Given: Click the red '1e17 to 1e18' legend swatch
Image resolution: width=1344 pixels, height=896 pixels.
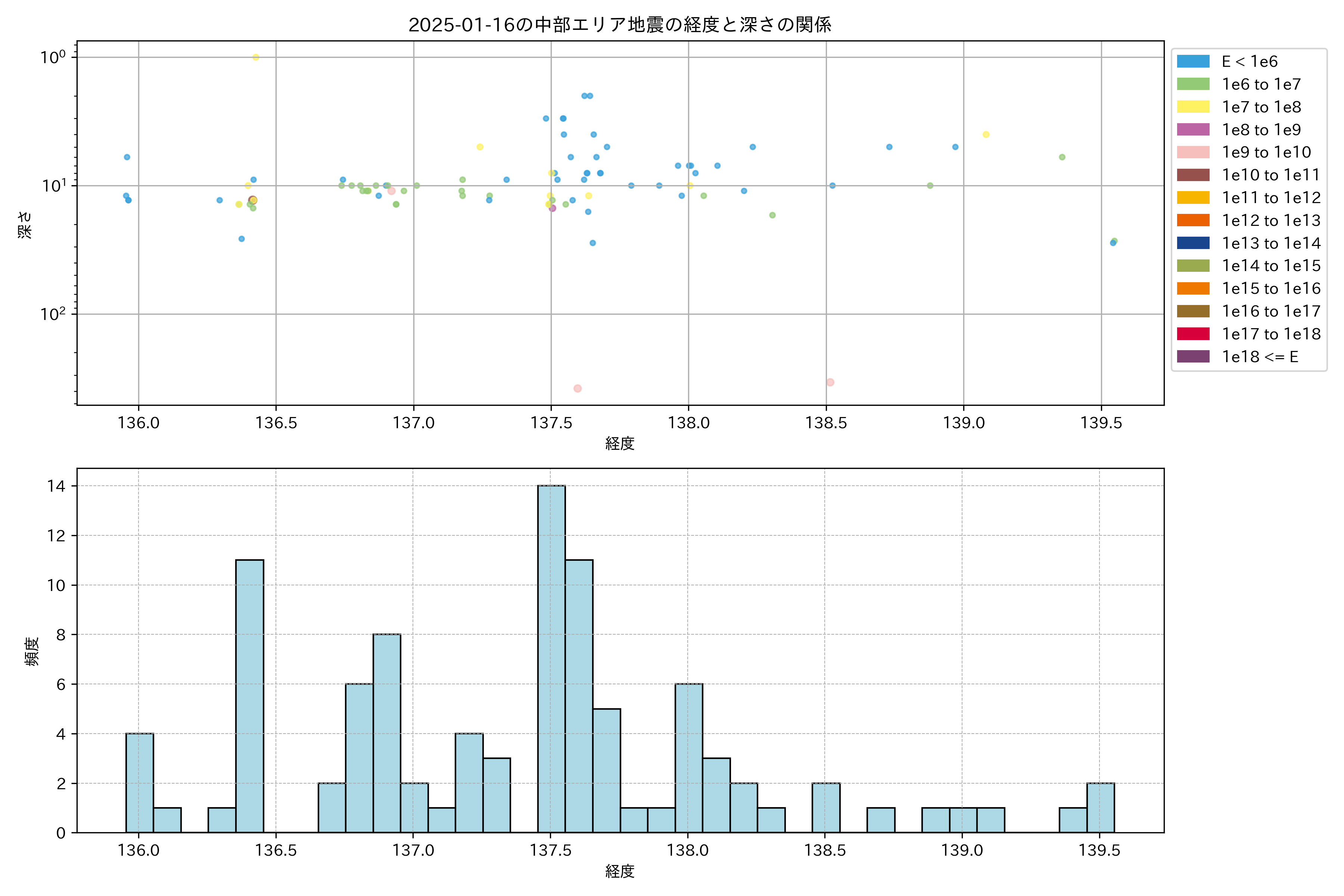Looking at the screenshot, I should [x=1192, y=334].
